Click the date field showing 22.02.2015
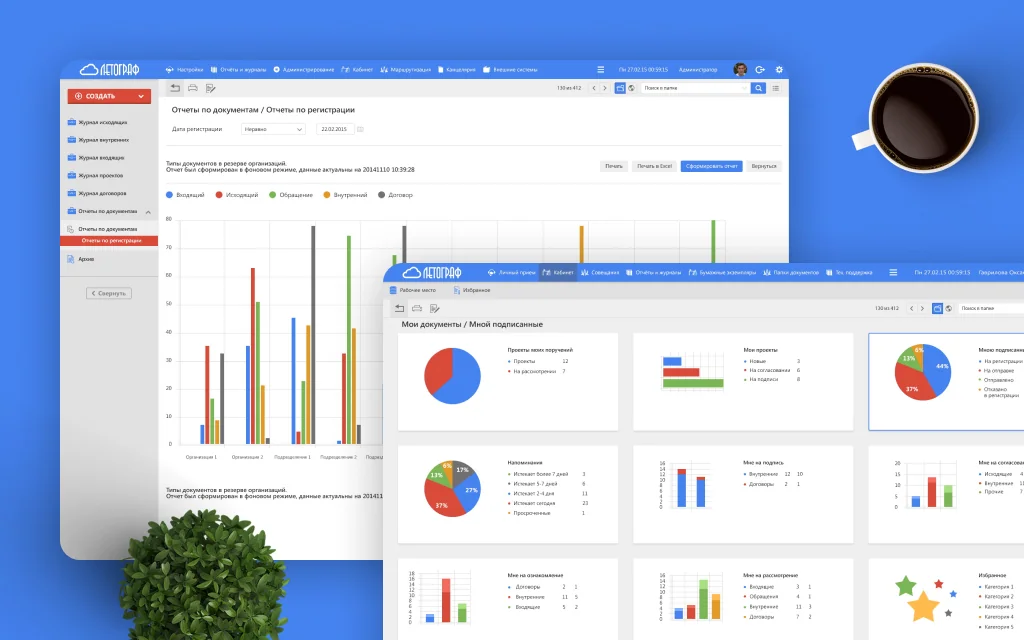Screen dimensions: 1024x640 (x=334, y=129)
